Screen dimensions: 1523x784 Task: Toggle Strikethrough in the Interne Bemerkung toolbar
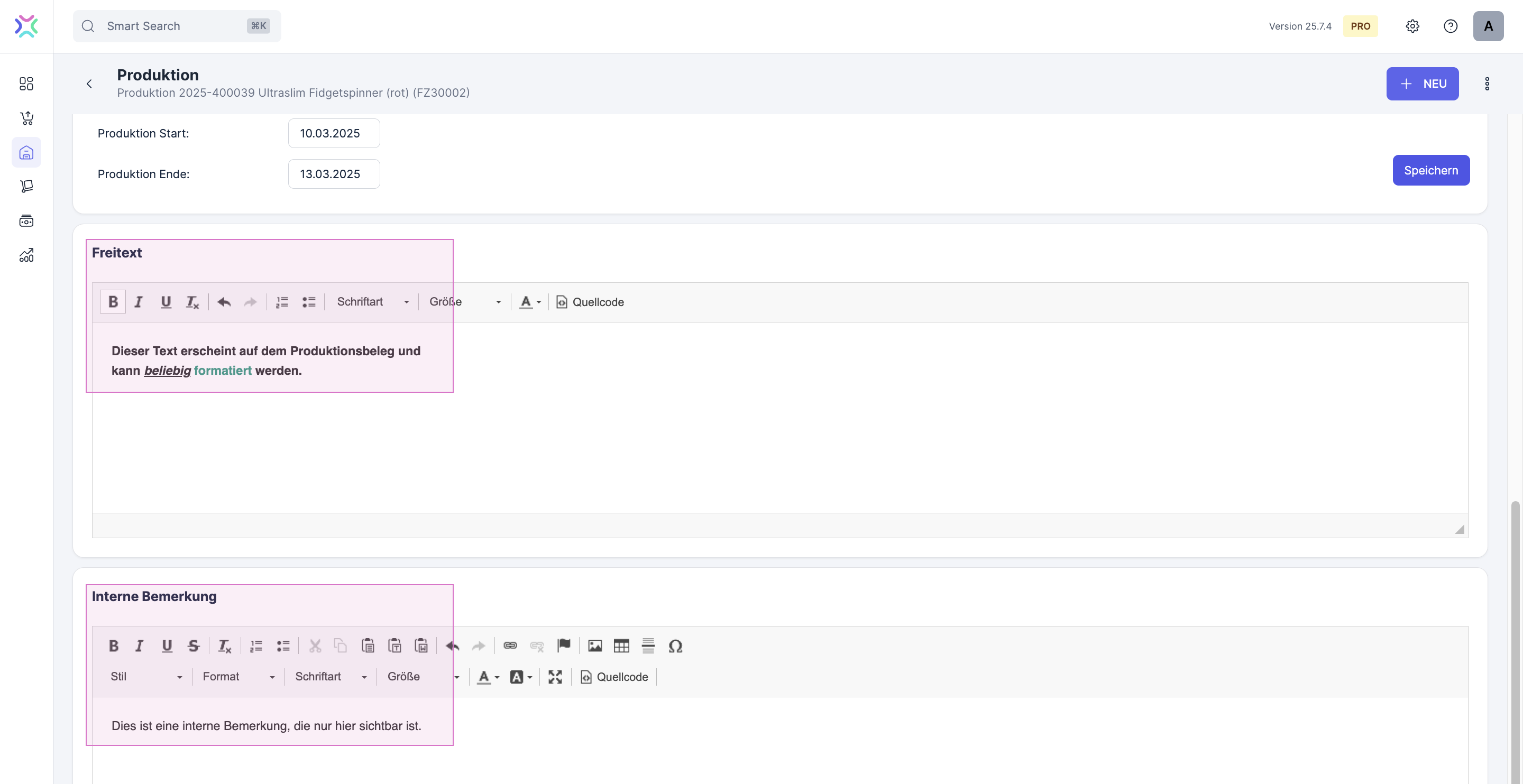coord(194,645)
